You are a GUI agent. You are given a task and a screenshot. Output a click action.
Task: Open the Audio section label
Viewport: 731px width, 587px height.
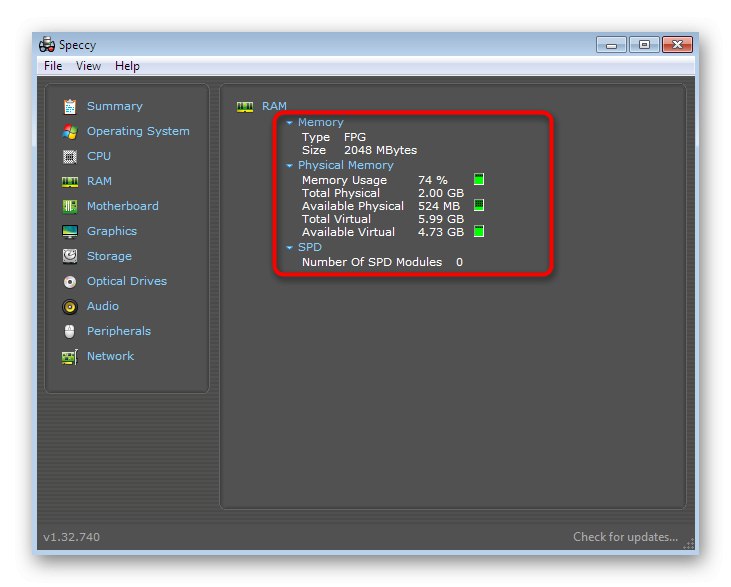click(x=103, y=306)
